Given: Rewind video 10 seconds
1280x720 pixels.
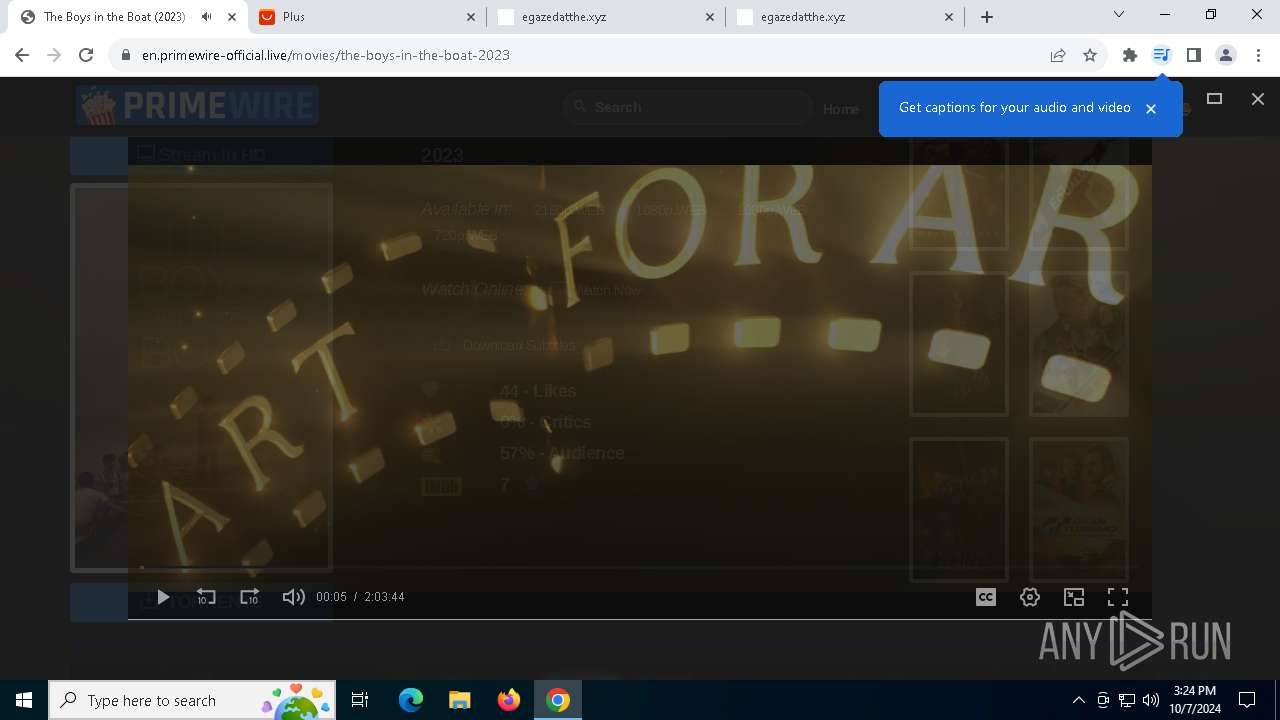Looking at the screenshot, I should [x=206, y=597].
